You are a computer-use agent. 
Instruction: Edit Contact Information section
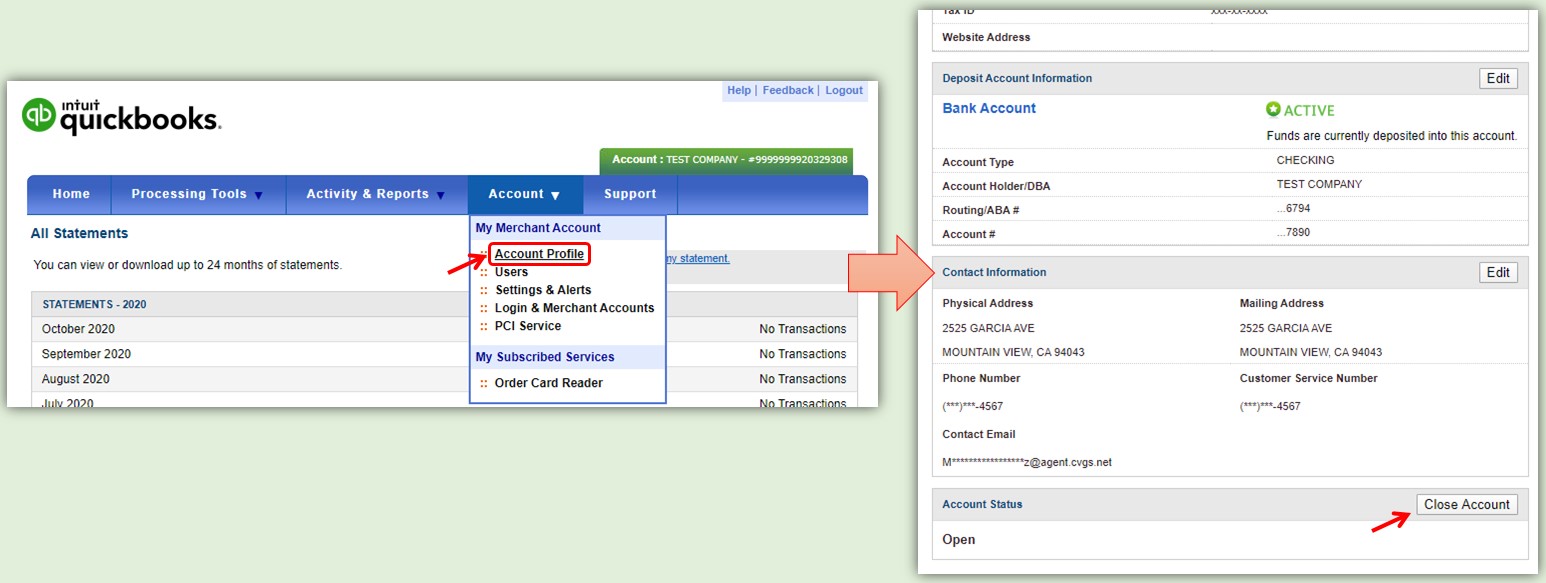1498,272
